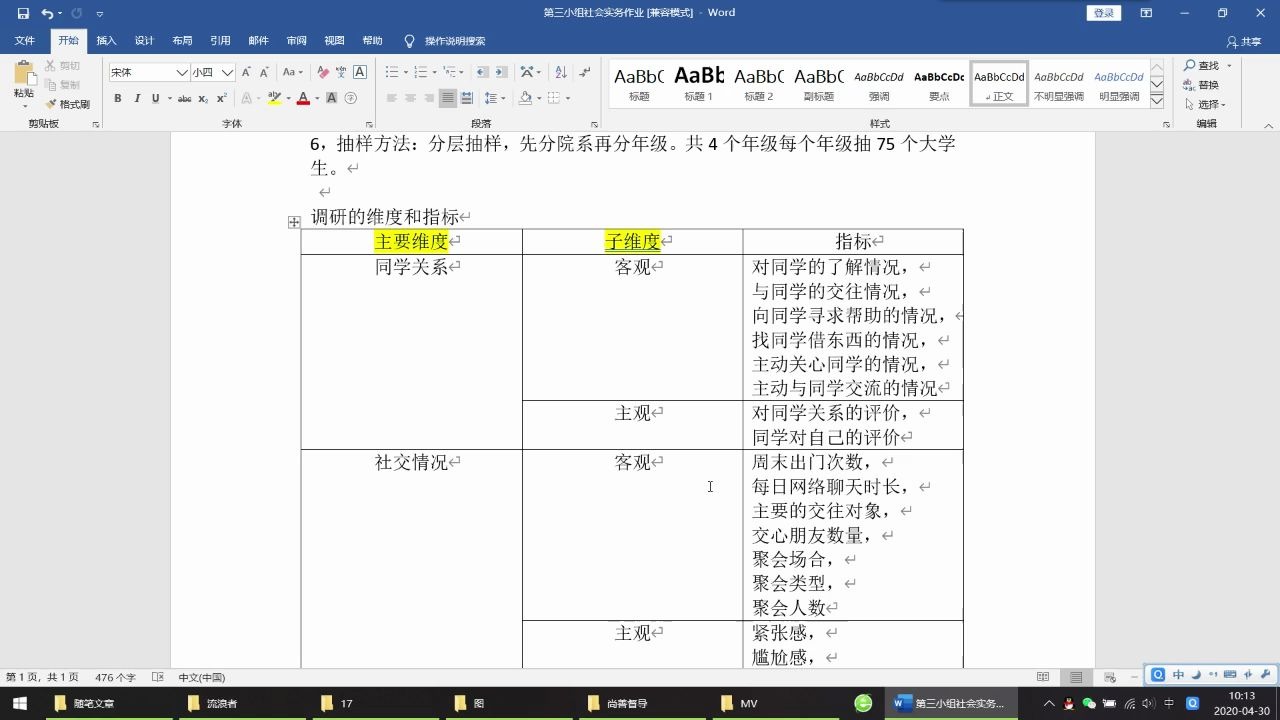Screen dimensions: 1280x720
Task: Toggle Print Layout view in status bar
Action: [1076, 677]
